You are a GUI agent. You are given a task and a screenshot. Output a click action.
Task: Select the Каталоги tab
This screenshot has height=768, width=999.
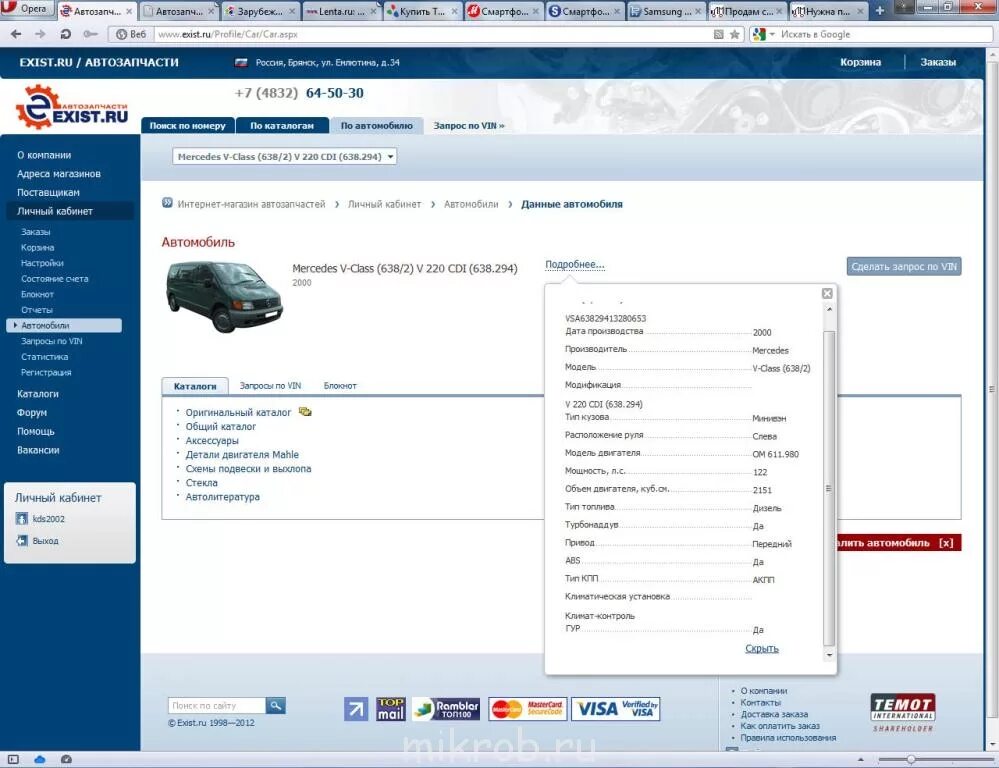[195, 386]
